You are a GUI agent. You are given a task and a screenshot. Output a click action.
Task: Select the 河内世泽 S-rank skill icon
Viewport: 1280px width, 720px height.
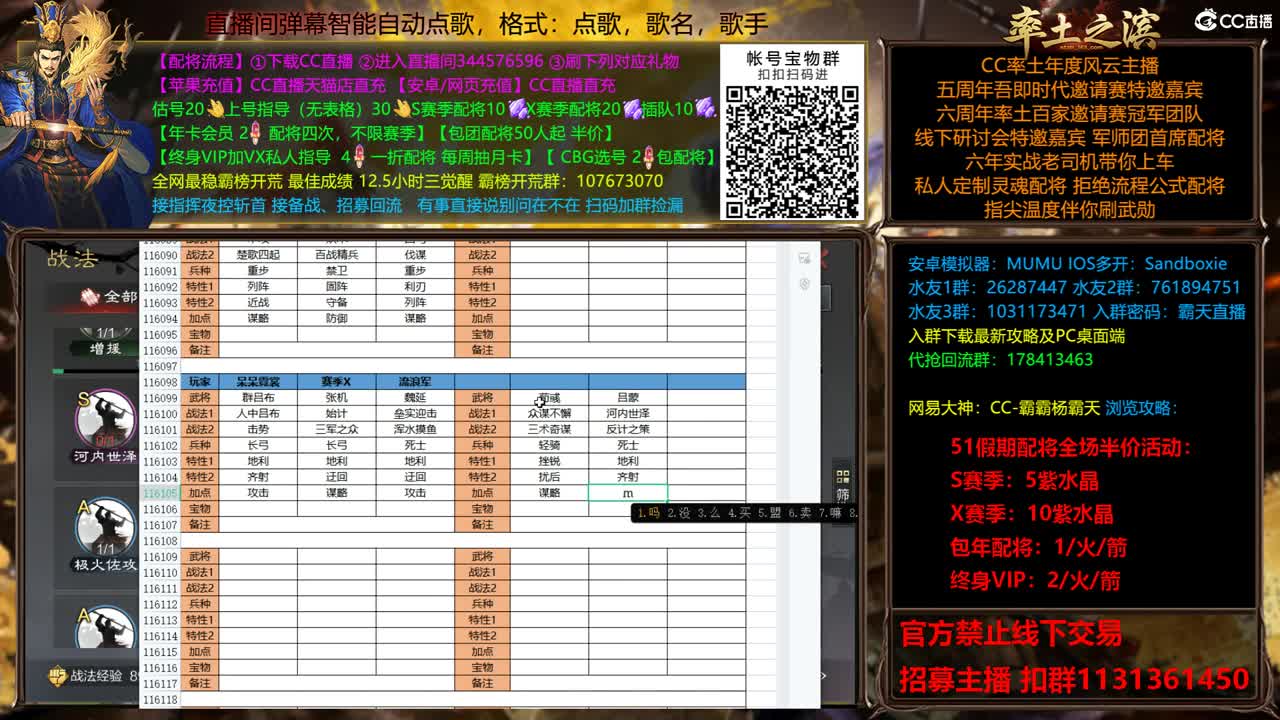click(105, 419)
